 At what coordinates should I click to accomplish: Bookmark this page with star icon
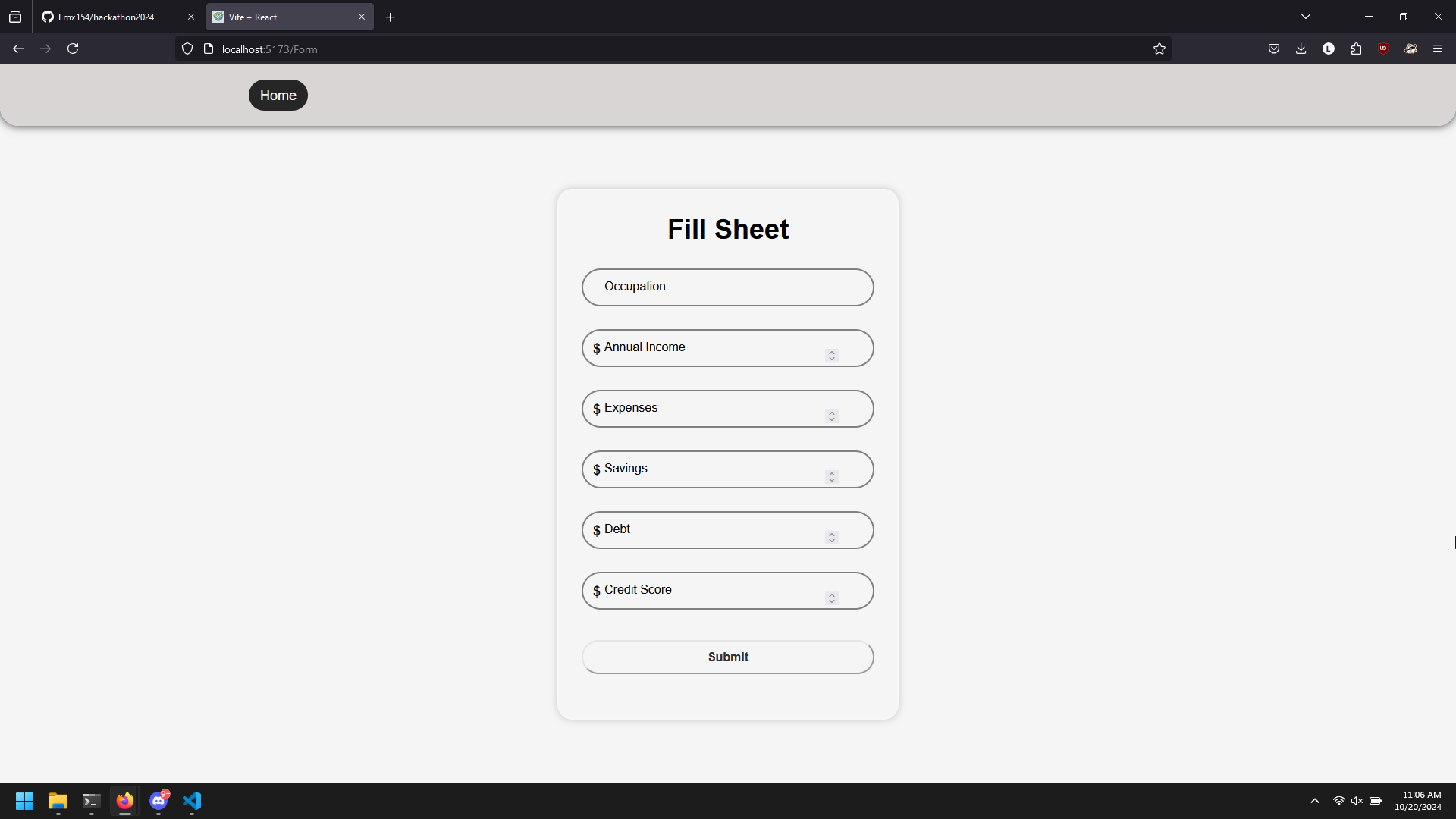tap(1159, 49)
